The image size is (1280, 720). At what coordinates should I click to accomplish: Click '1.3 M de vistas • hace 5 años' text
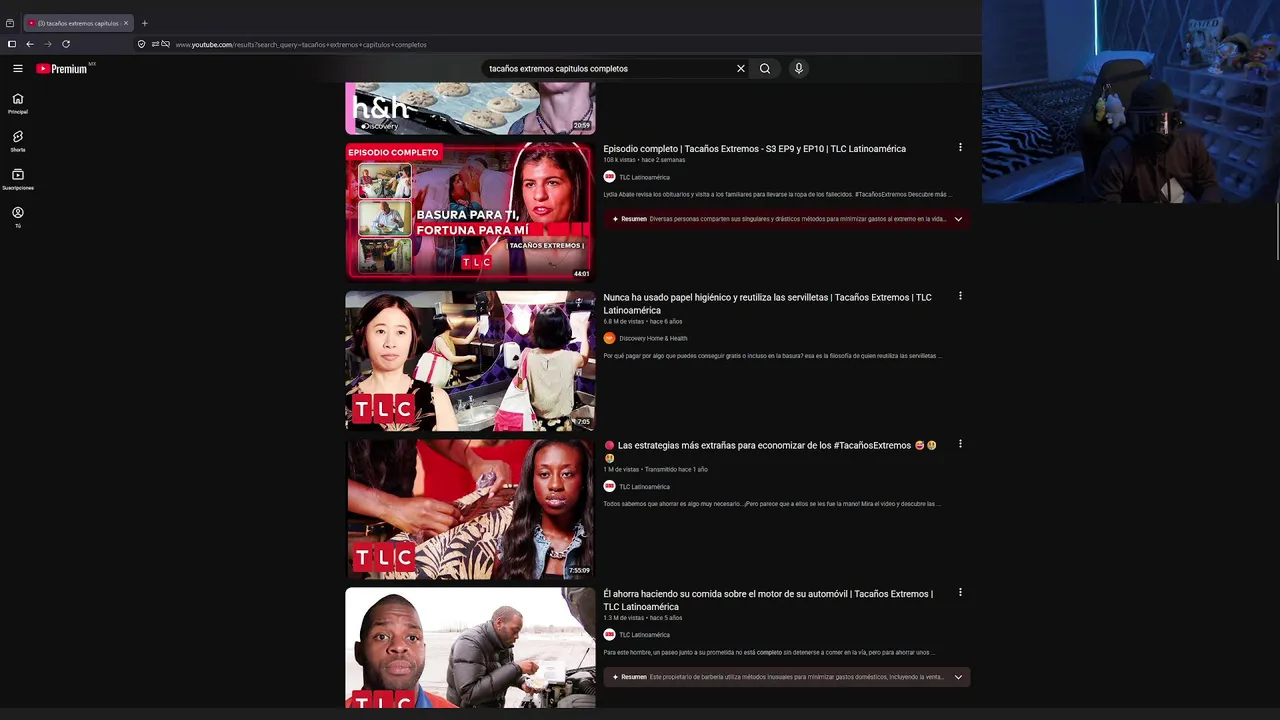coord(642,618)
